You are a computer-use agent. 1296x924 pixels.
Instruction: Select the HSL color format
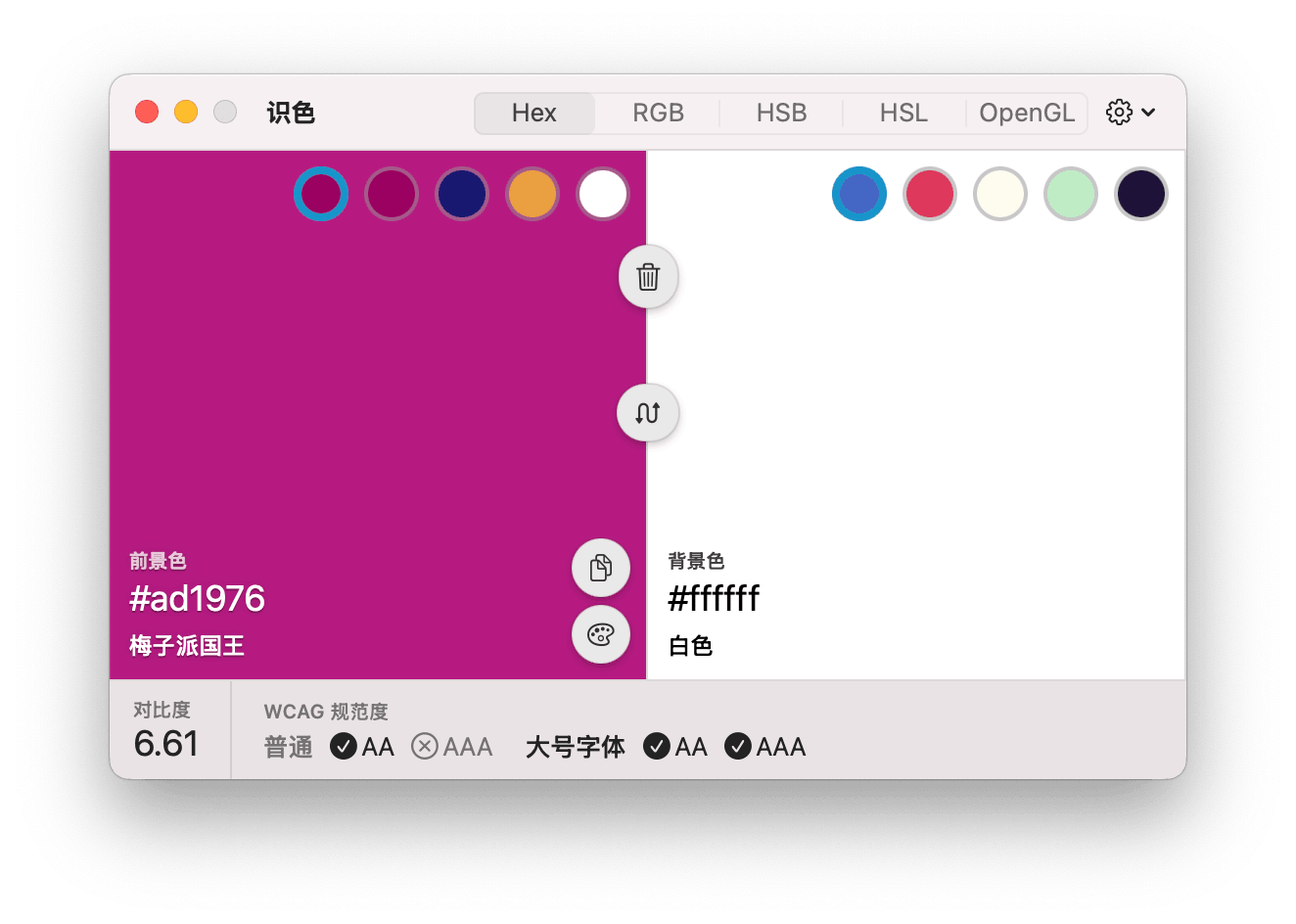[903, 114]
